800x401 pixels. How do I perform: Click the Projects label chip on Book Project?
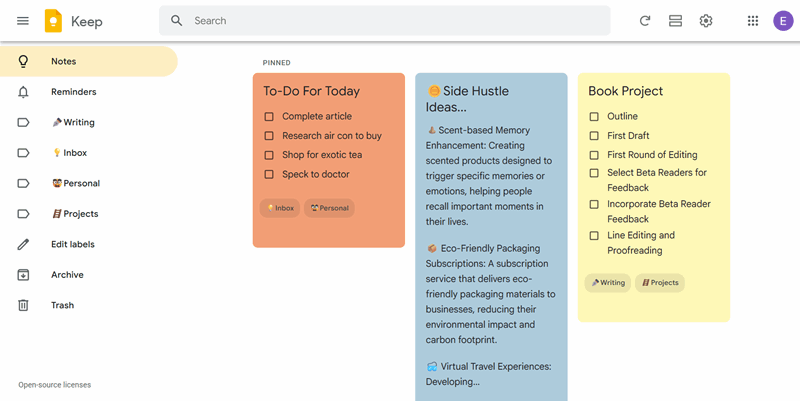point(659,283)
